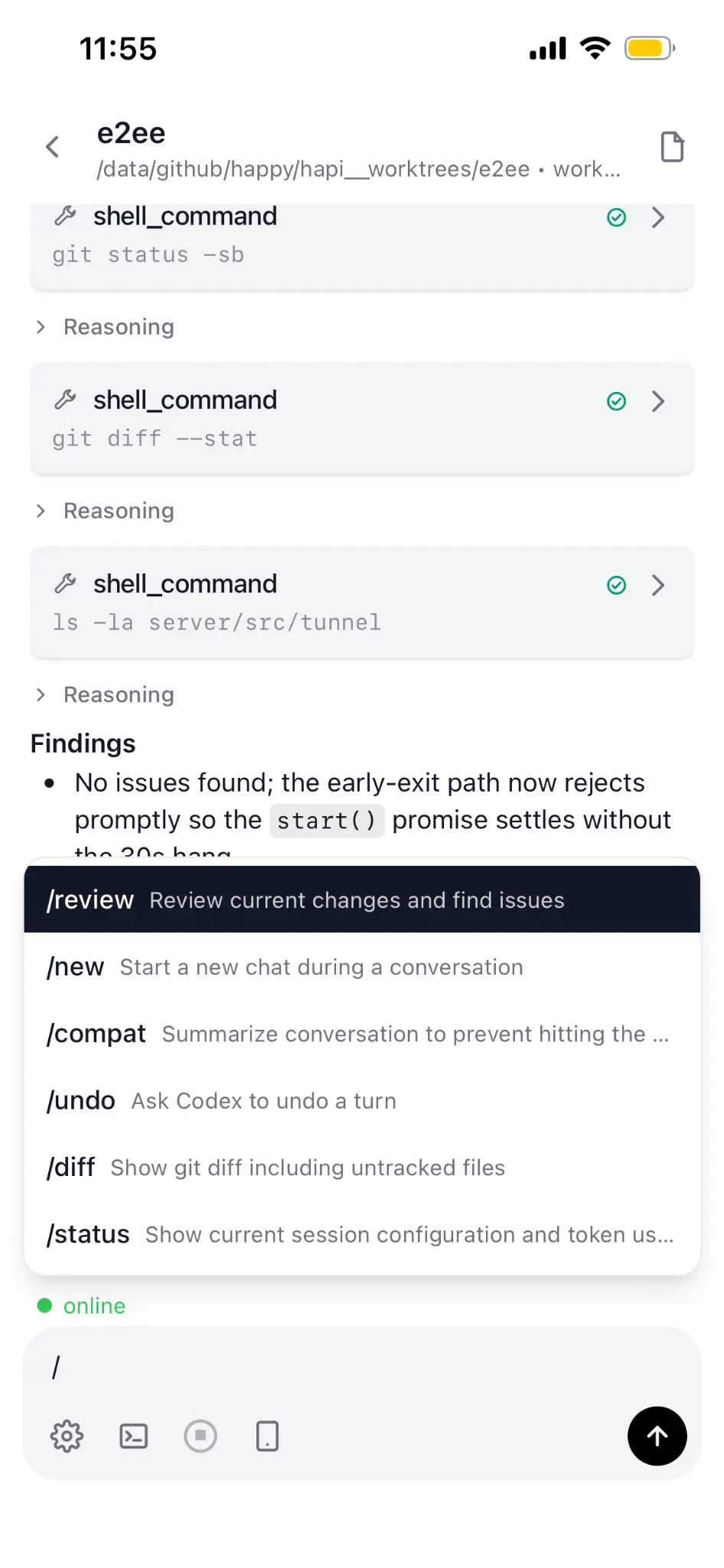Select the /review command
724x1568 pixels.
pyautogui.click(x=306, y=900)
